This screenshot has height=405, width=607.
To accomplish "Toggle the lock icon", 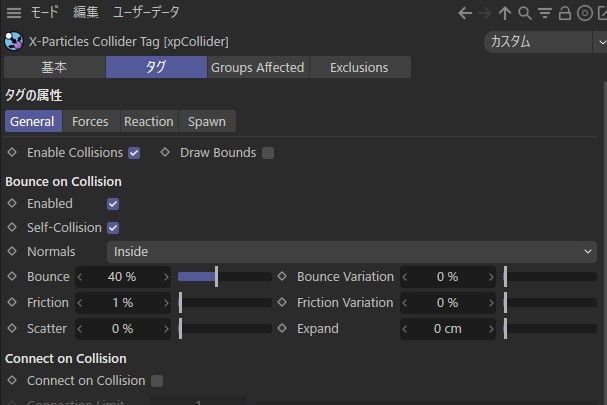I will point(565,13).
